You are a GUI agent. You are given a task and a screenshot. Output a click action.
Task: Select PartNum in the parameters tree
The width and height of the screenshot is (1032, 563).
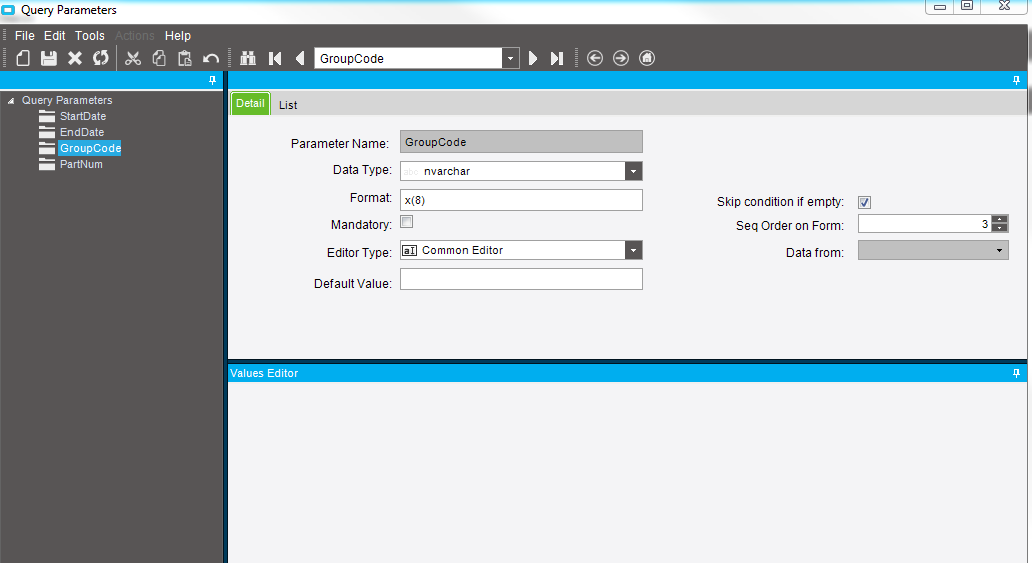[x=81, y=164]
